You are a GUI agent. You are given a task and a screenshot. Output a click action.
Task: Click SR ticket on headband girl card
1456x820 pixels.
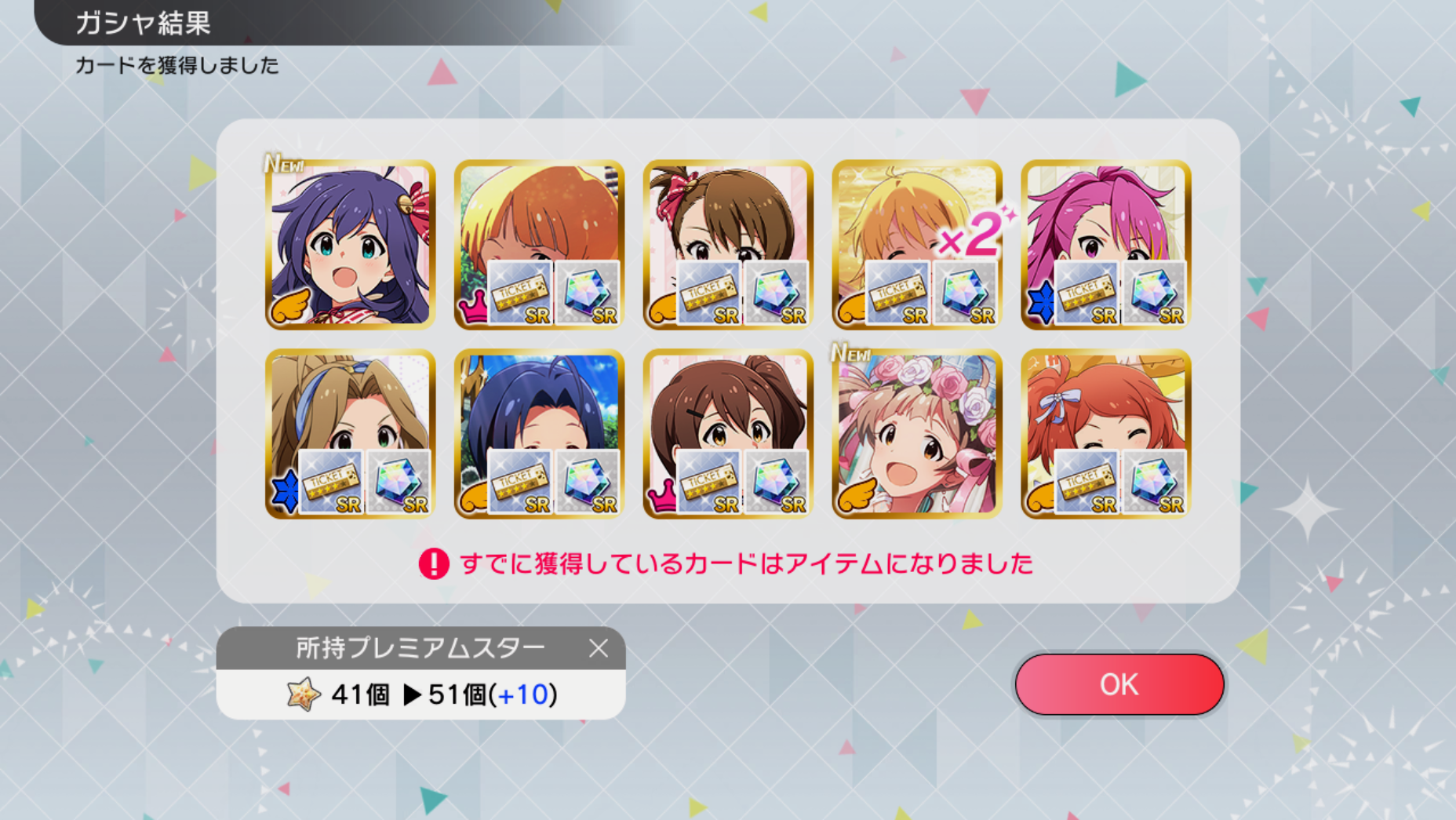tap(330, 483)
